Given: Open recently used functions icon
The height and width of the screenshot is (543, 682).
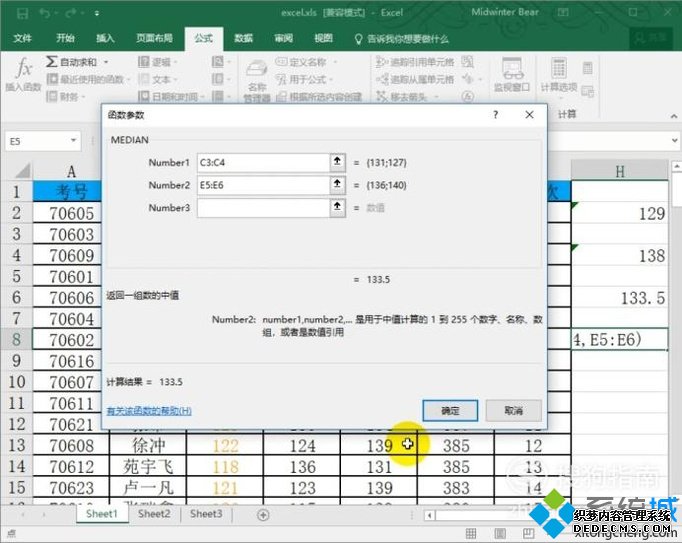Looking at the screenshot, I should pos(52,79).
